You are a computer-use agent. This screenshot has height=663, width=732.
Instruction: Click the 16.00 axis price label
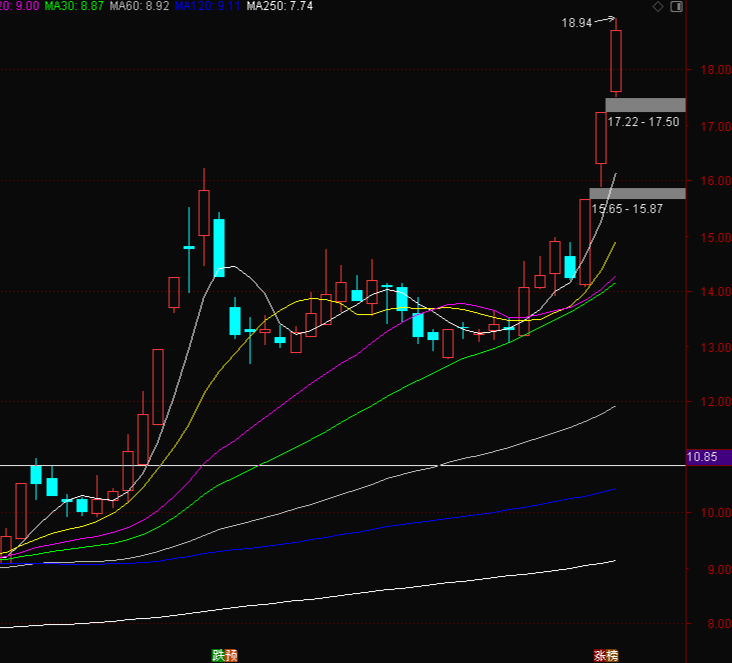pyautogui.click(x=715, y=181)
